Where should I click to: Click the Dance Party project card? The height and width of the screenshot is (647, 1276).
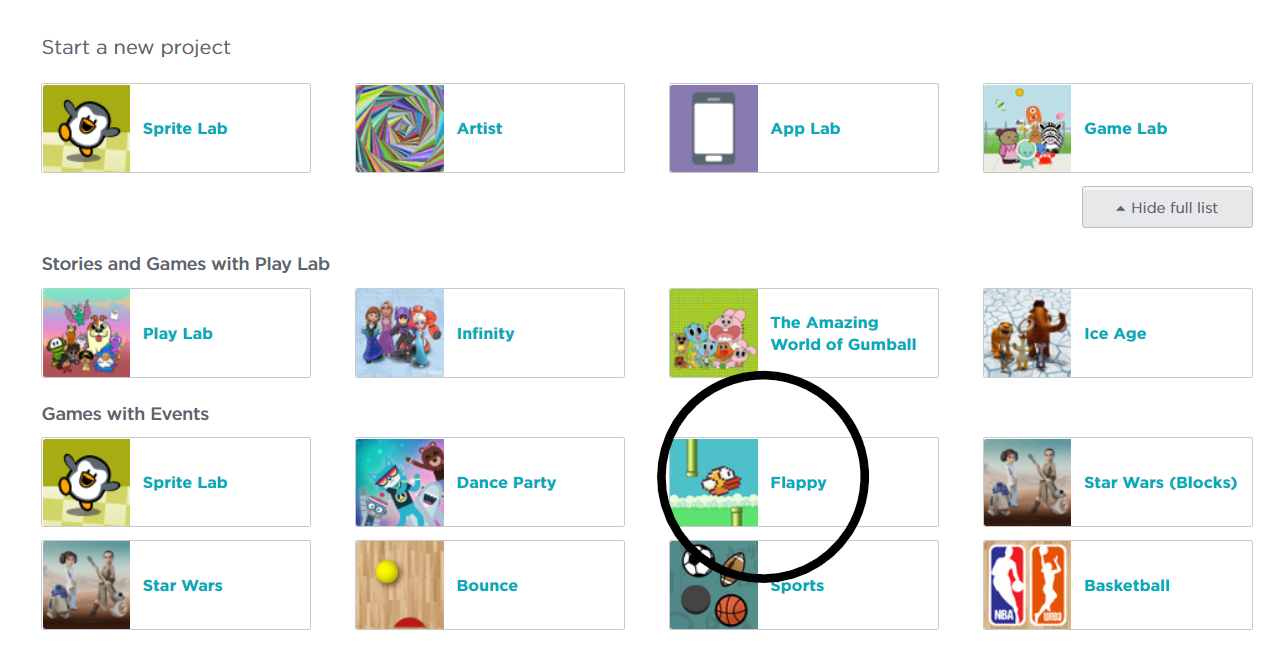pos(506,482)
